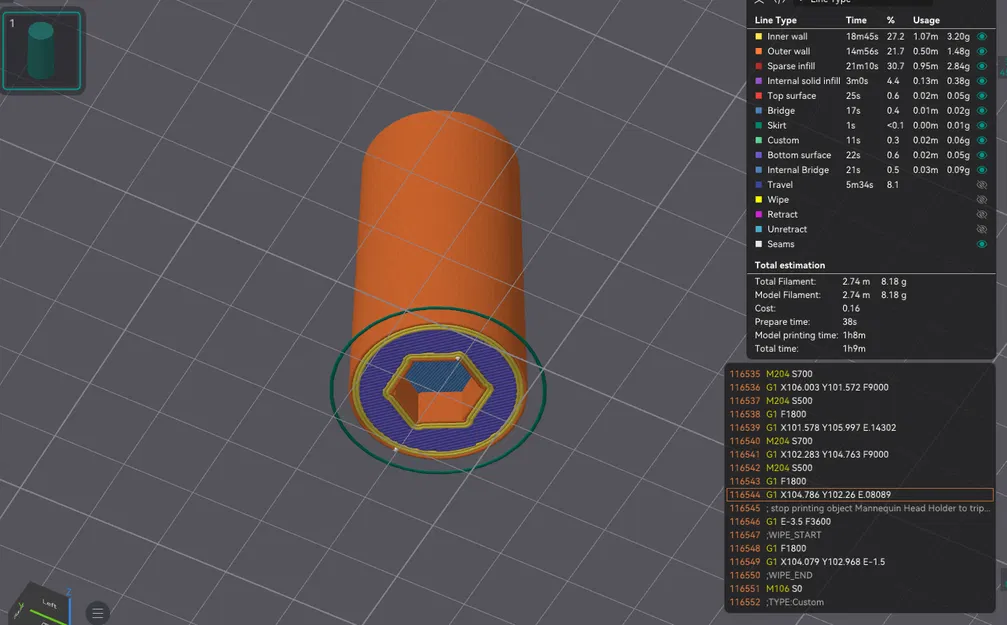Select G-code line 116535 M204 S700

860,374
